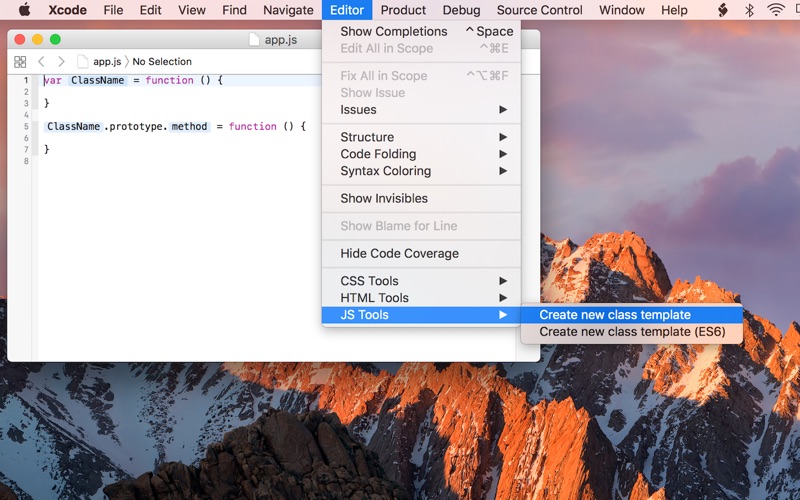Screen dimensions: 800x500
Task: Open the View menu
Action: (192, 10)
